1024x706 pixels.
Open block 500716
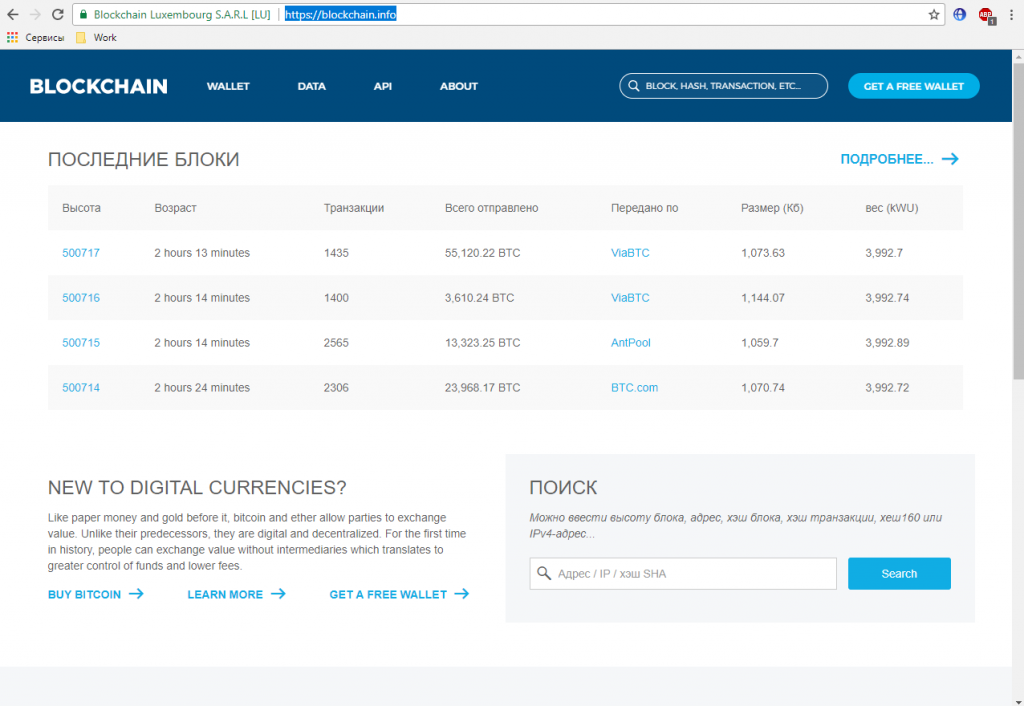point(81,298)
